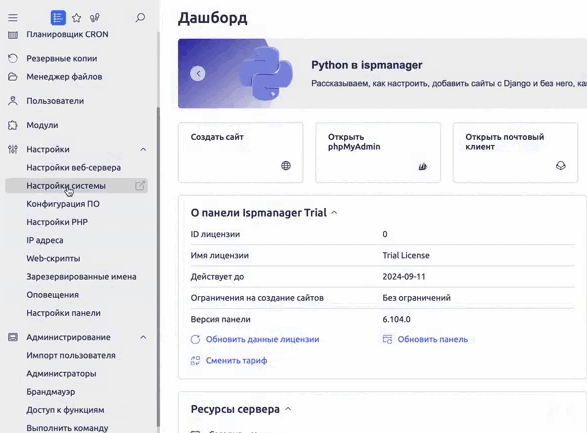Open the sidebar search magnifier

(140, 18)
